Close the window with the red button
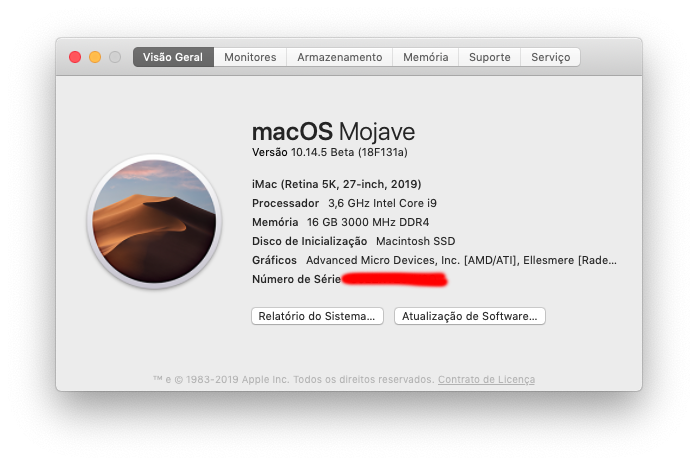The width and height of the screenshot is (698, 465). coord(75,57)
